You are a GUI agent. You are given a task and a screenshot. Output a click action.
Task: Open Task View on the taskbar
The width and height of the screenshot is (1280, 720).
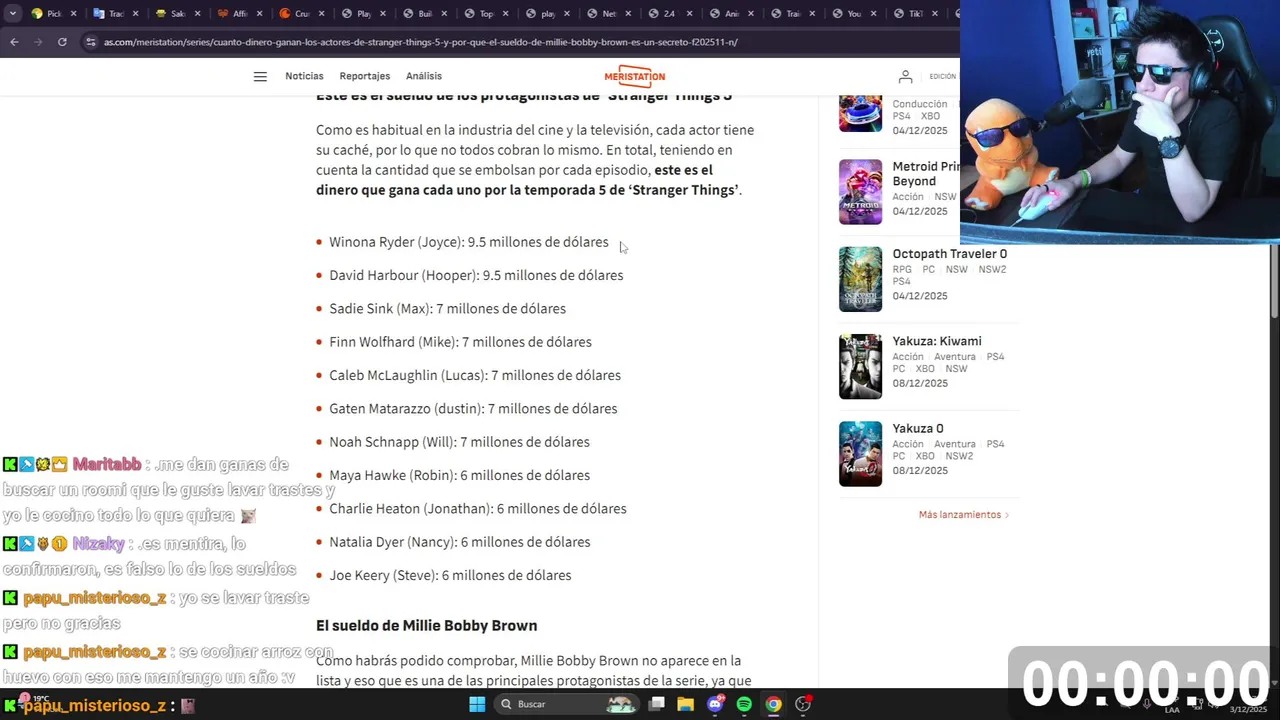point(656,704)
